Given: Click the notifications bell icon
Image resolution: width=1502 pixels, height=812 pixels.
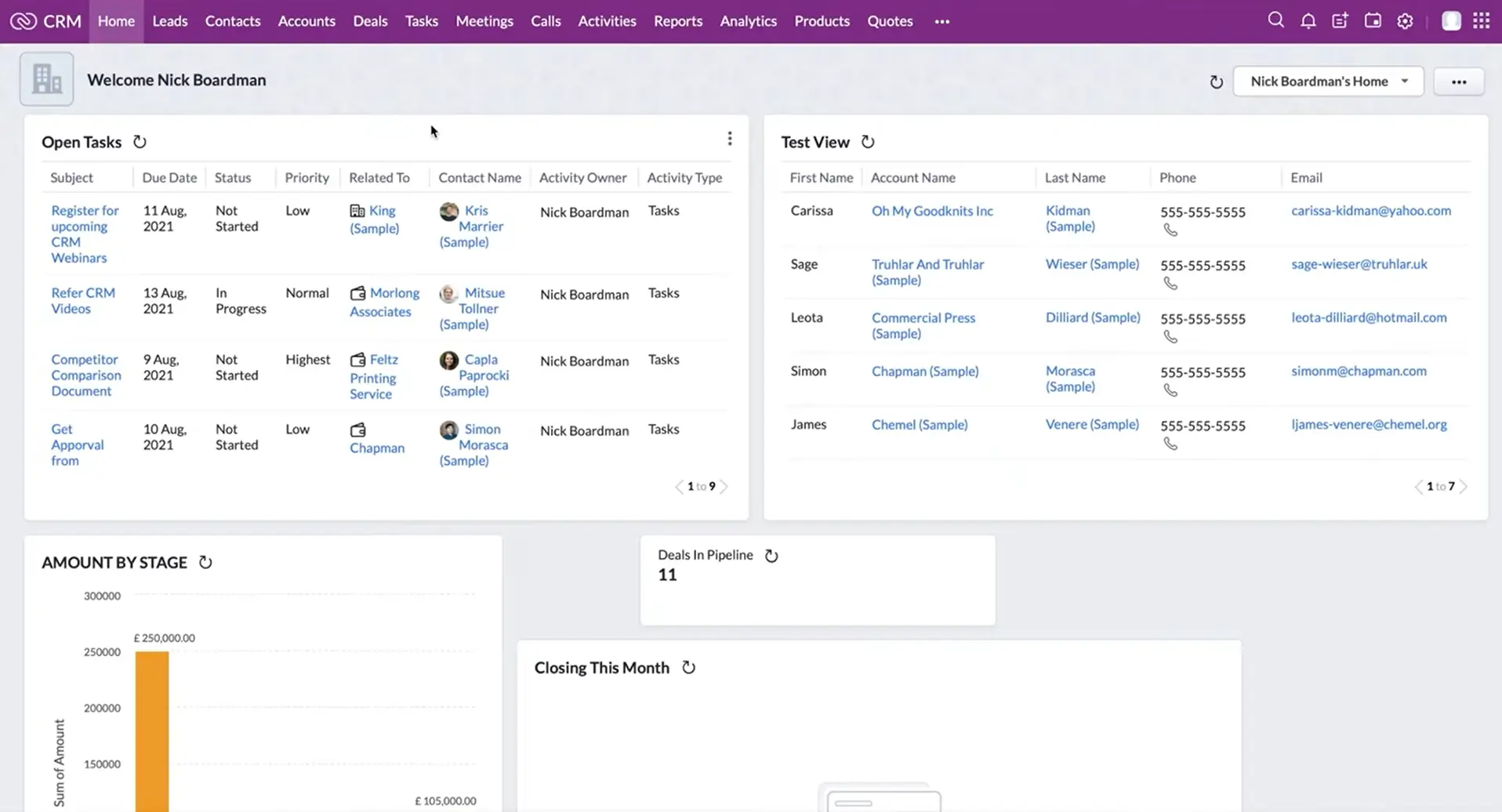Looking at the screenshot, I should point(1308,21).
